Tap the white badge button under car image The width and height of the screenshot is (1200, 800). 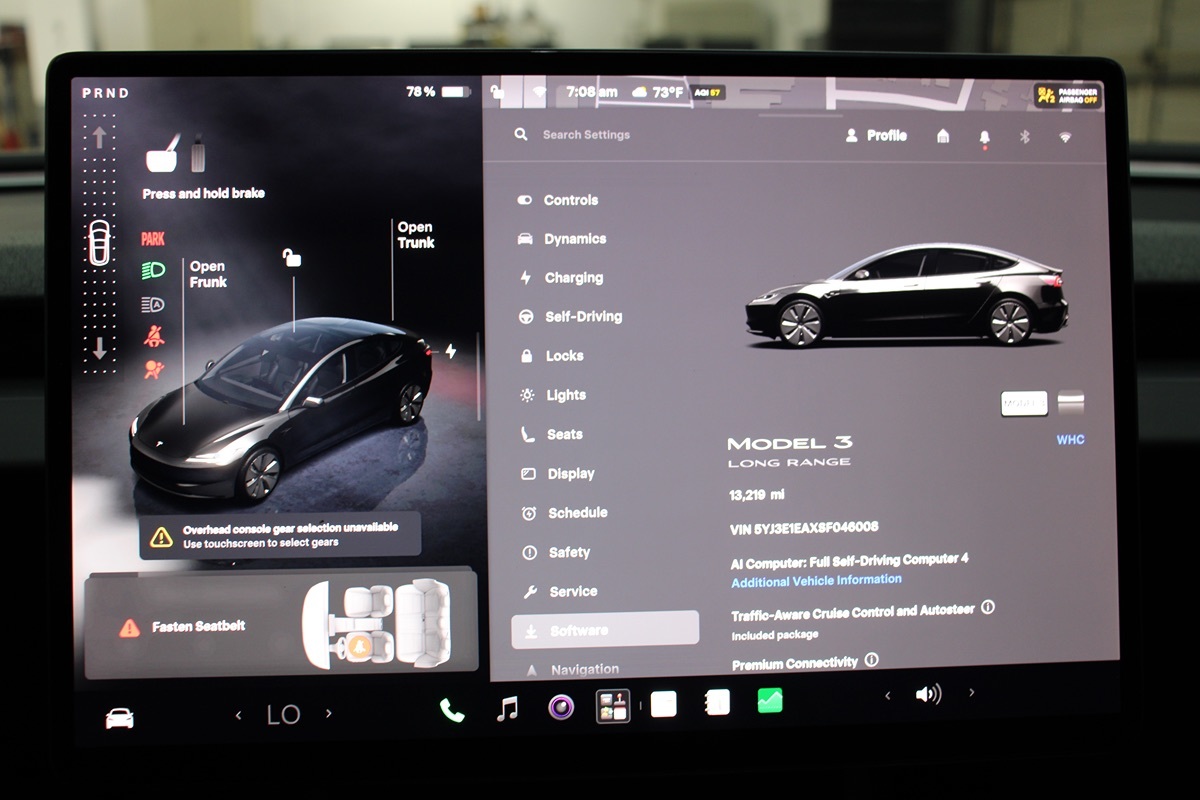pos(1024,403)
